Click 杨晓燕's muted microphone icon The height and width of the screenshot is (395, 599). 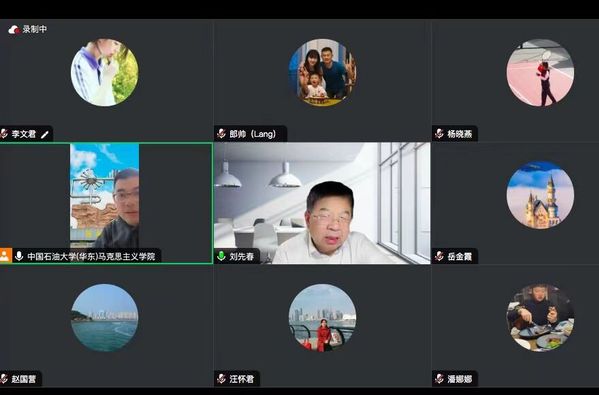(440, 134)
